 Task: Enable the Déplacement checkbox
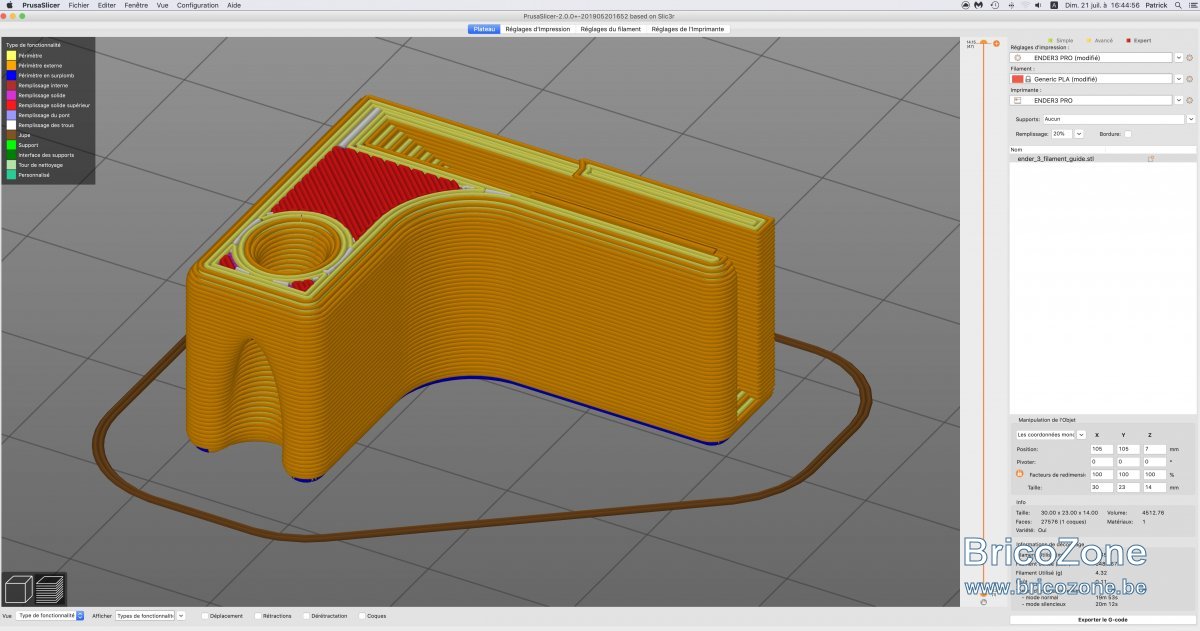click(x=205, y=616)
